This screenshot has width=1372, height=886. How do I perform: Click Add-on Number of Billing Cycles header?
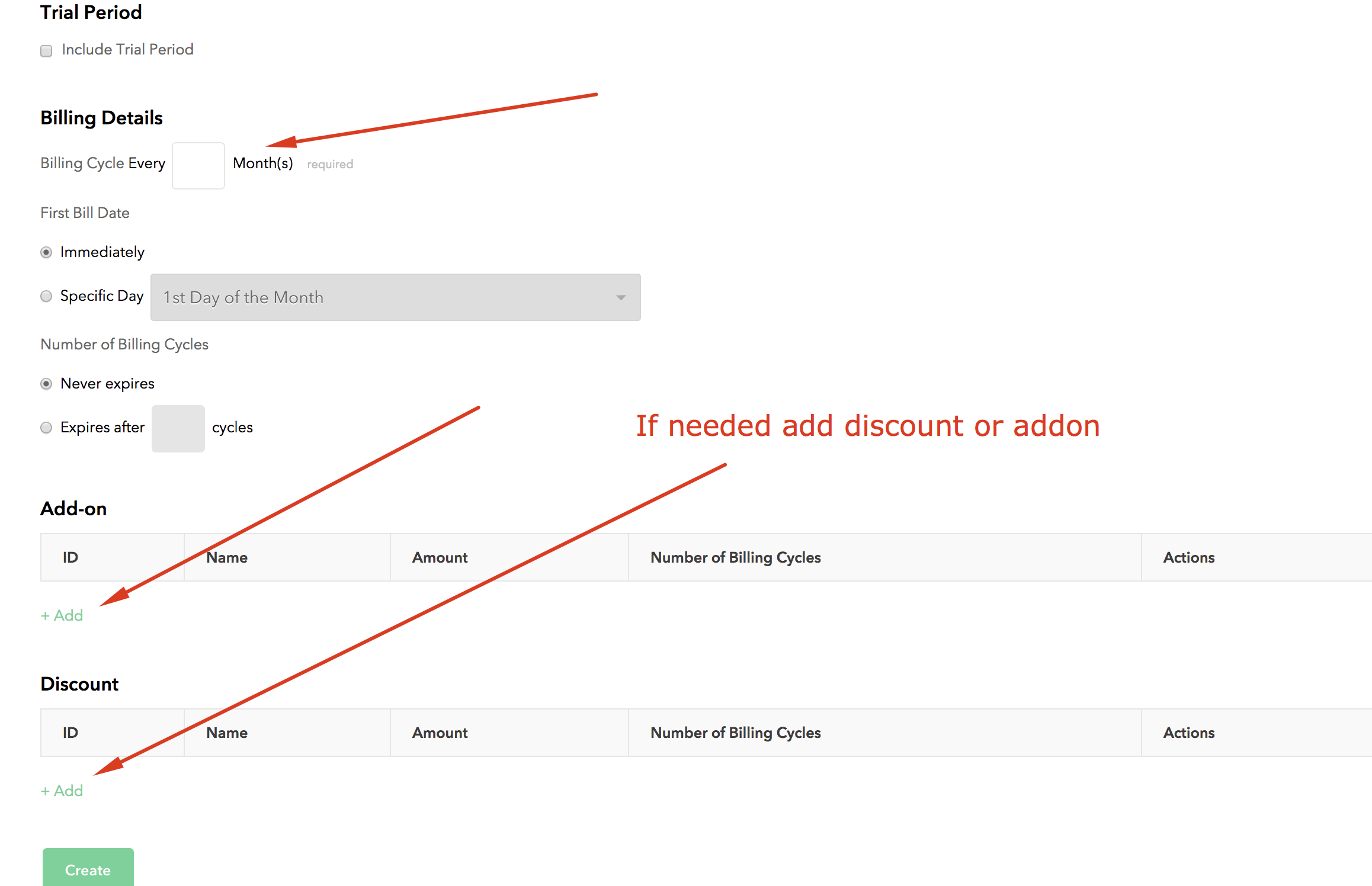[735, 558]
